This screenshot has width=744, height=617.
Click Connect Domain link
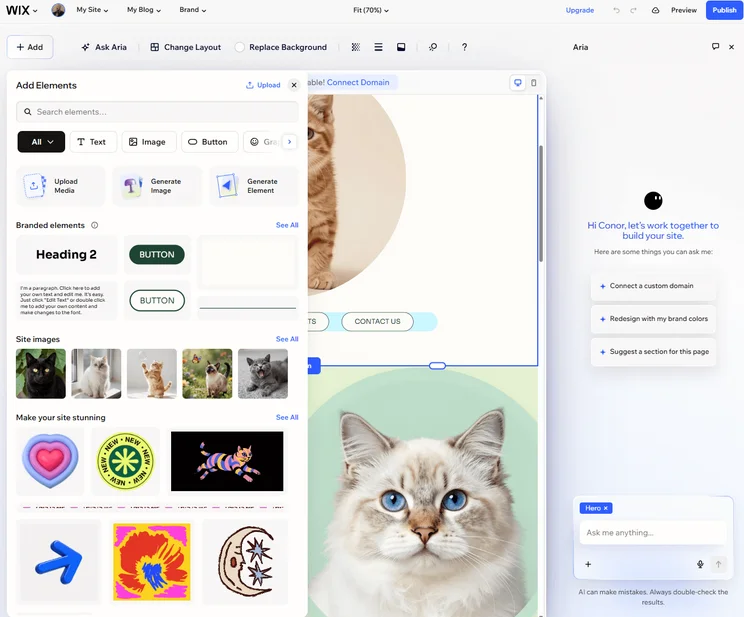(x=358, y=82)
